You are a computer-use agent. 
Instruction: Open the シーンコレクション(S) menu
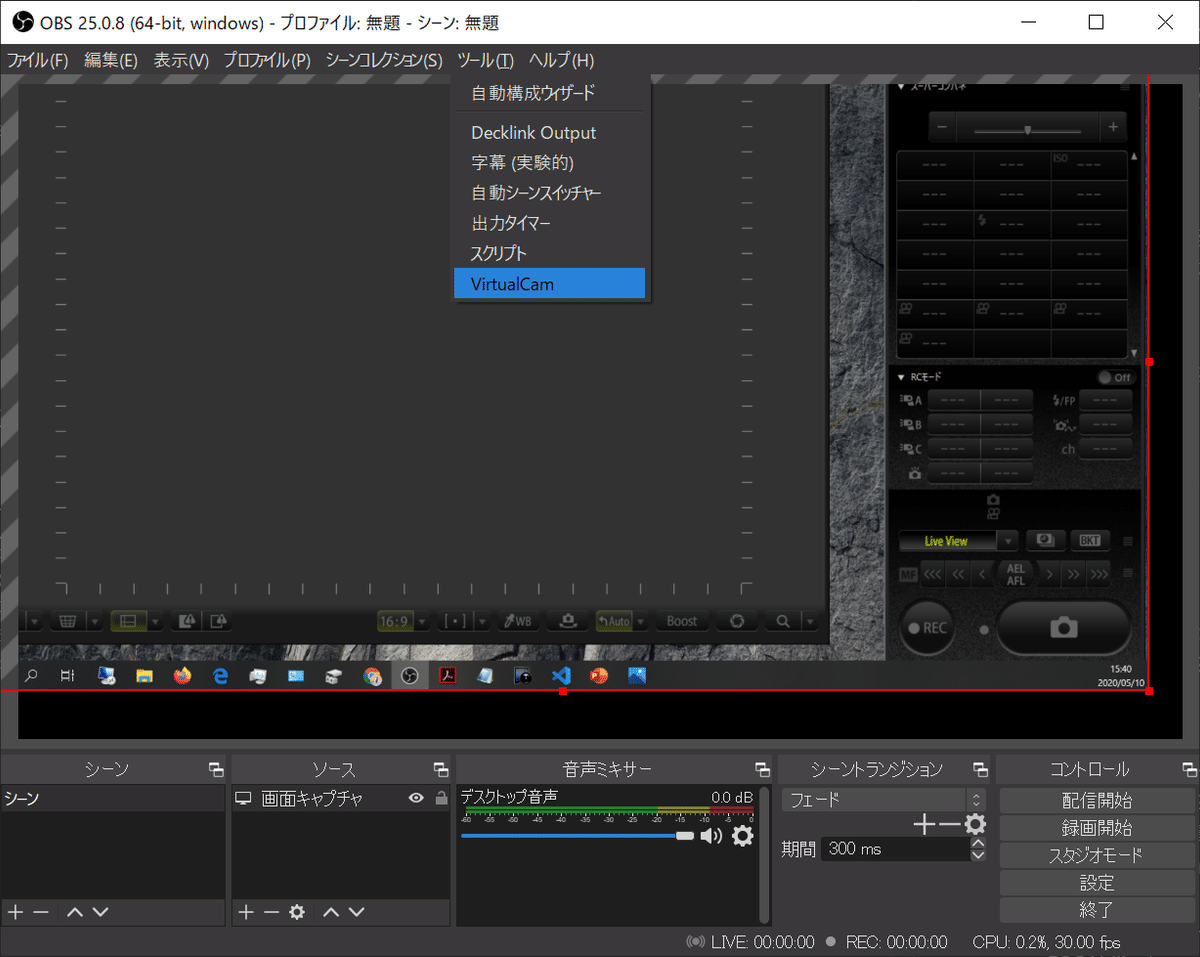(384, 60)
